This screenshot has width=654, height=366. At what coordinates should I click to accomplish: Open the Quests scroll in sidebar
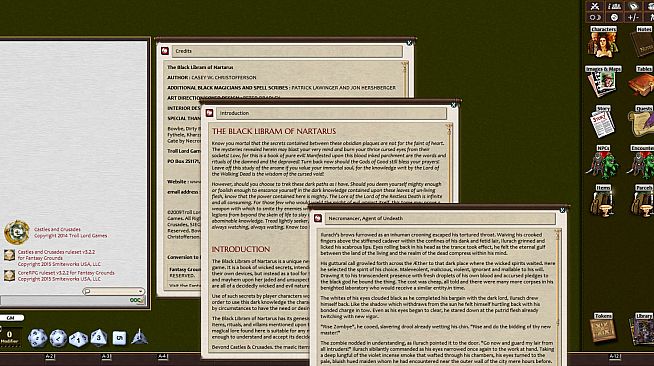coord(642,122)
